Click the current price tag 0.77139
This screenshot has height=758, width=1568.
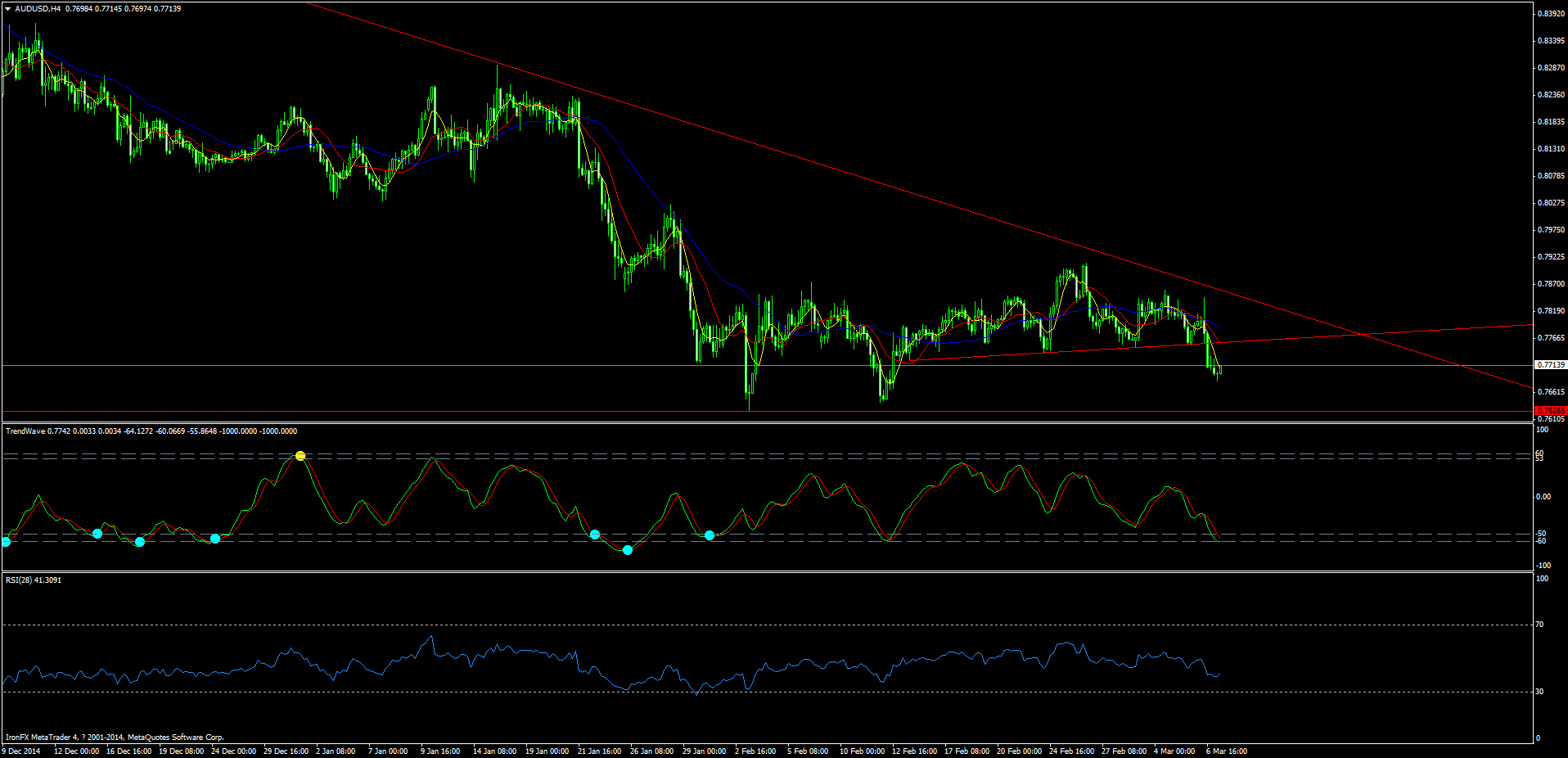(x=1551, y=365)
